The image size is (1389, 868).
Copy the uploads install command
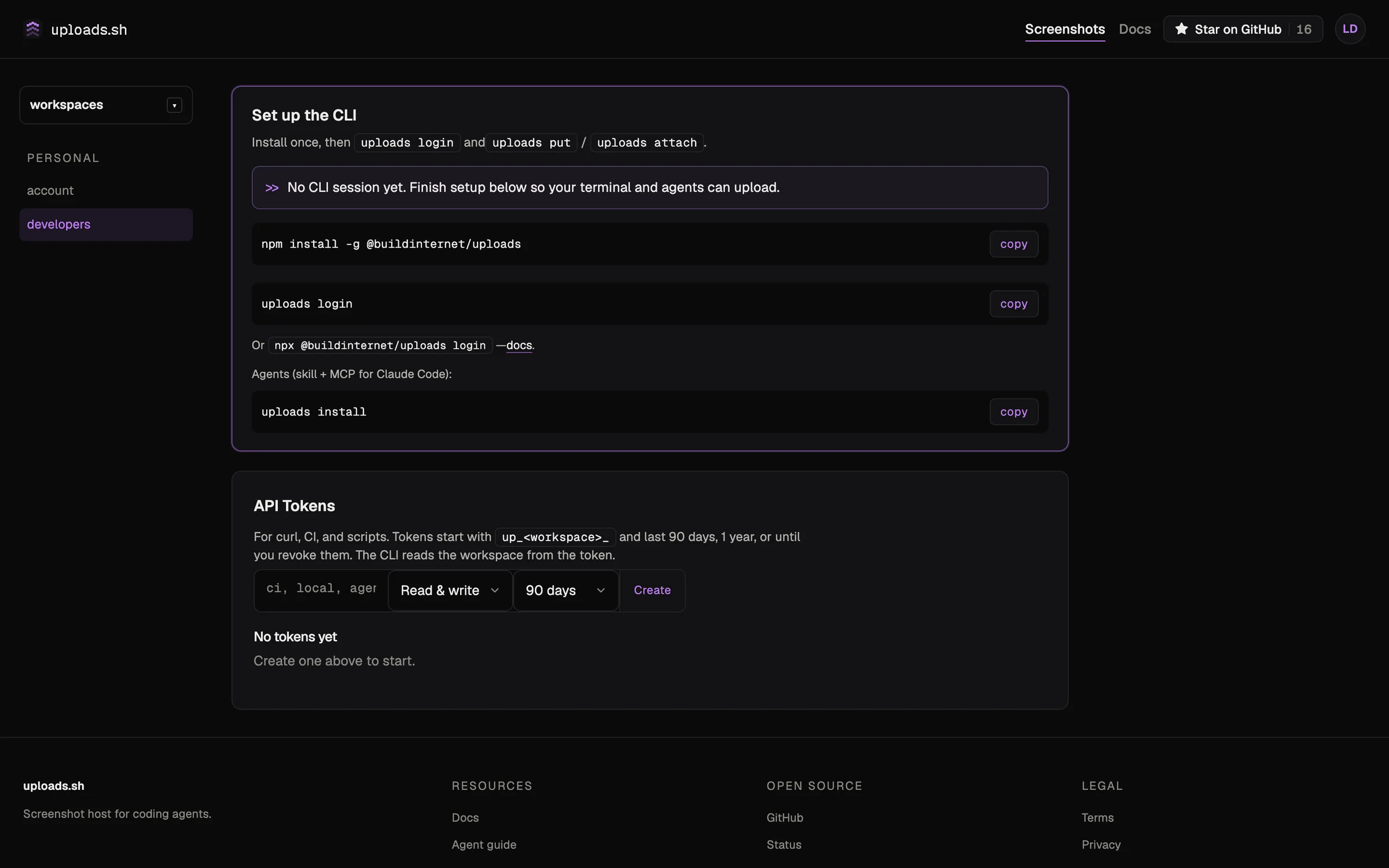1014,412
